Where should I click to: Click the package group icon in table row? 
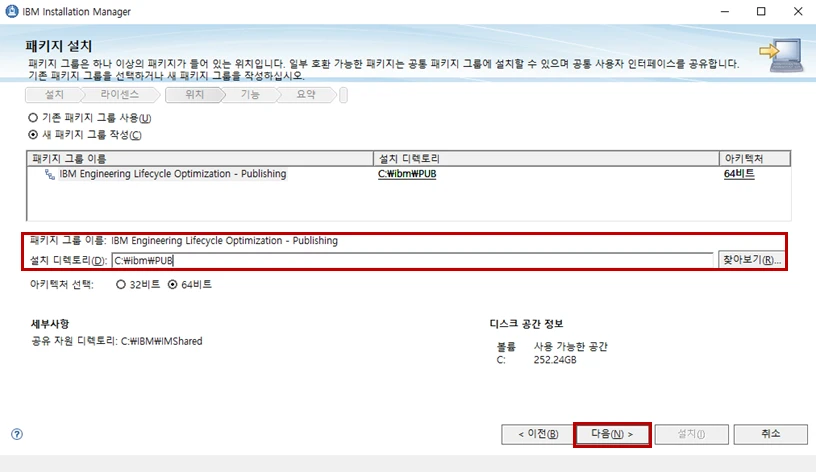49,174
